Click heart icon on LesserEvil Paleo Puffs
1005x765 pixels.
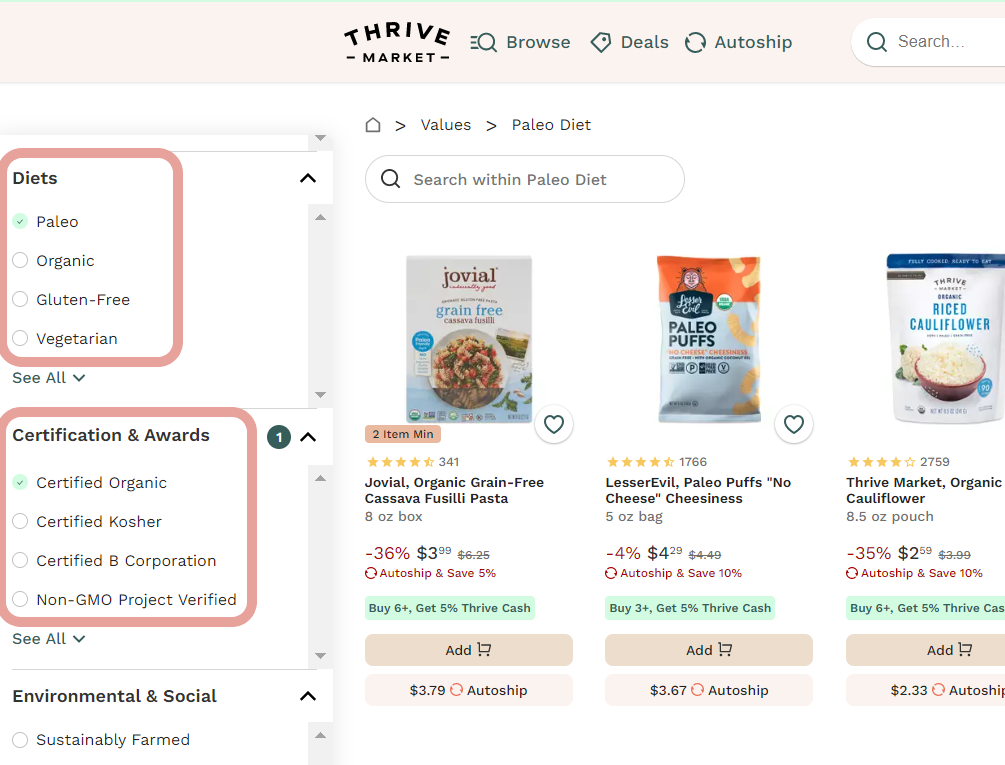tap(794, 425)
